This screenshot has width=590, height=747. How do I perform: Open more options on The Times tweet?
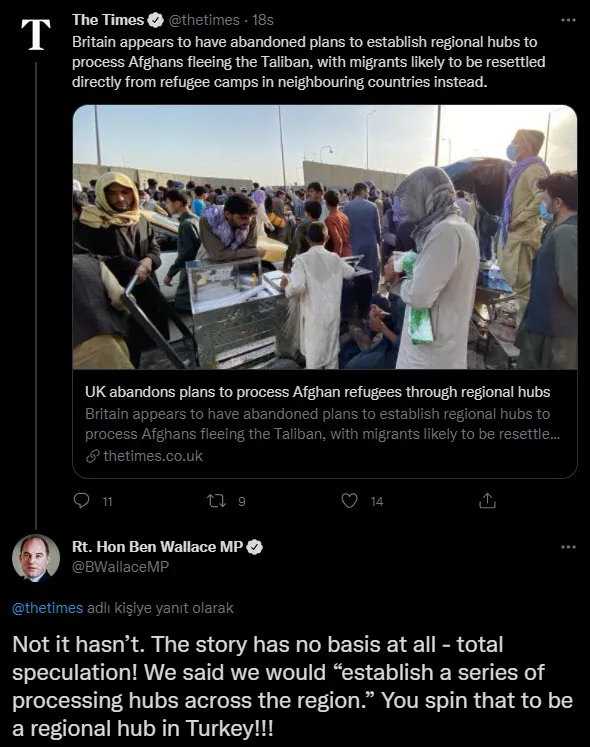tap(568, 20)
